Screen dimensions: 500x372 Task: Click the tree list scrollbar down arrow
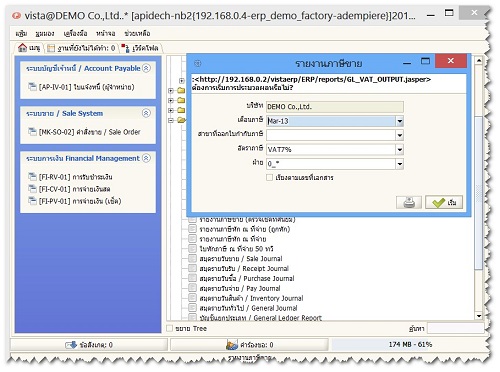pos(479,316)
